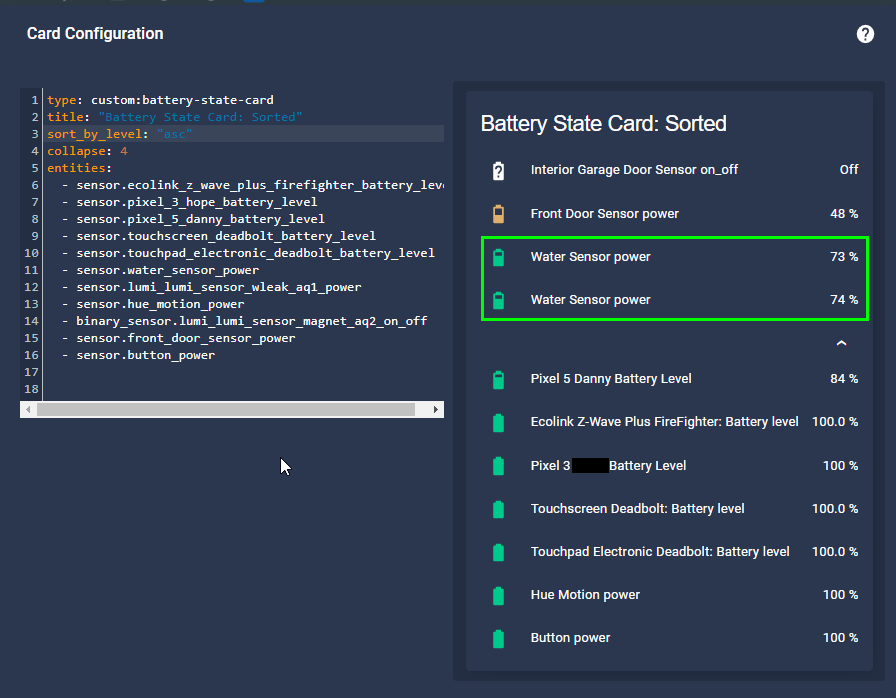Place cursor on the title line in editor
This screenshot has height=698, width=896.
coord(174,117)
